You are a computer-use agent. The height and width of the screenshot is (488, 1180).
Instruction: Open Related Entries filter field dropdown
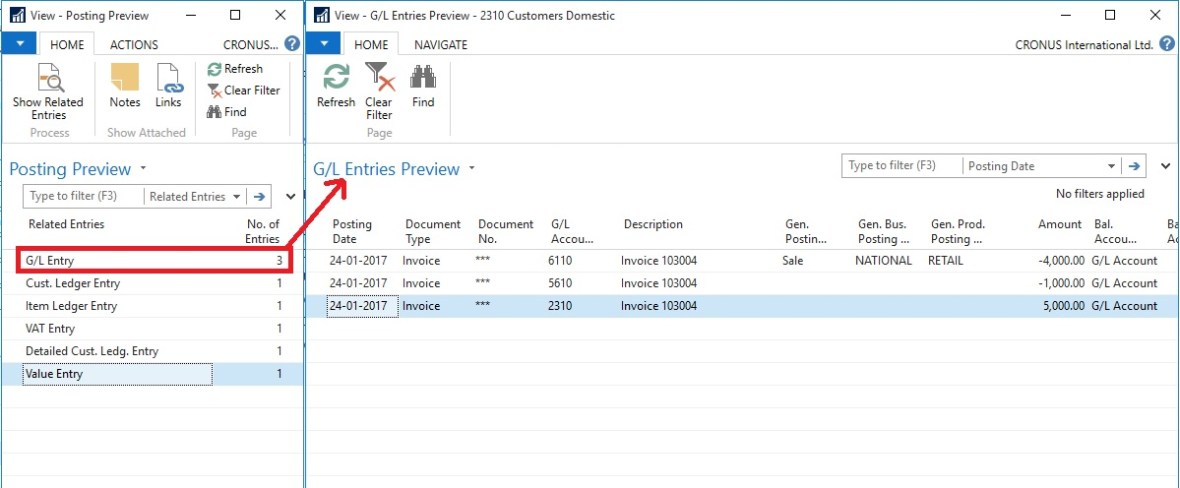pyautogui.click(x=236, y=197)
